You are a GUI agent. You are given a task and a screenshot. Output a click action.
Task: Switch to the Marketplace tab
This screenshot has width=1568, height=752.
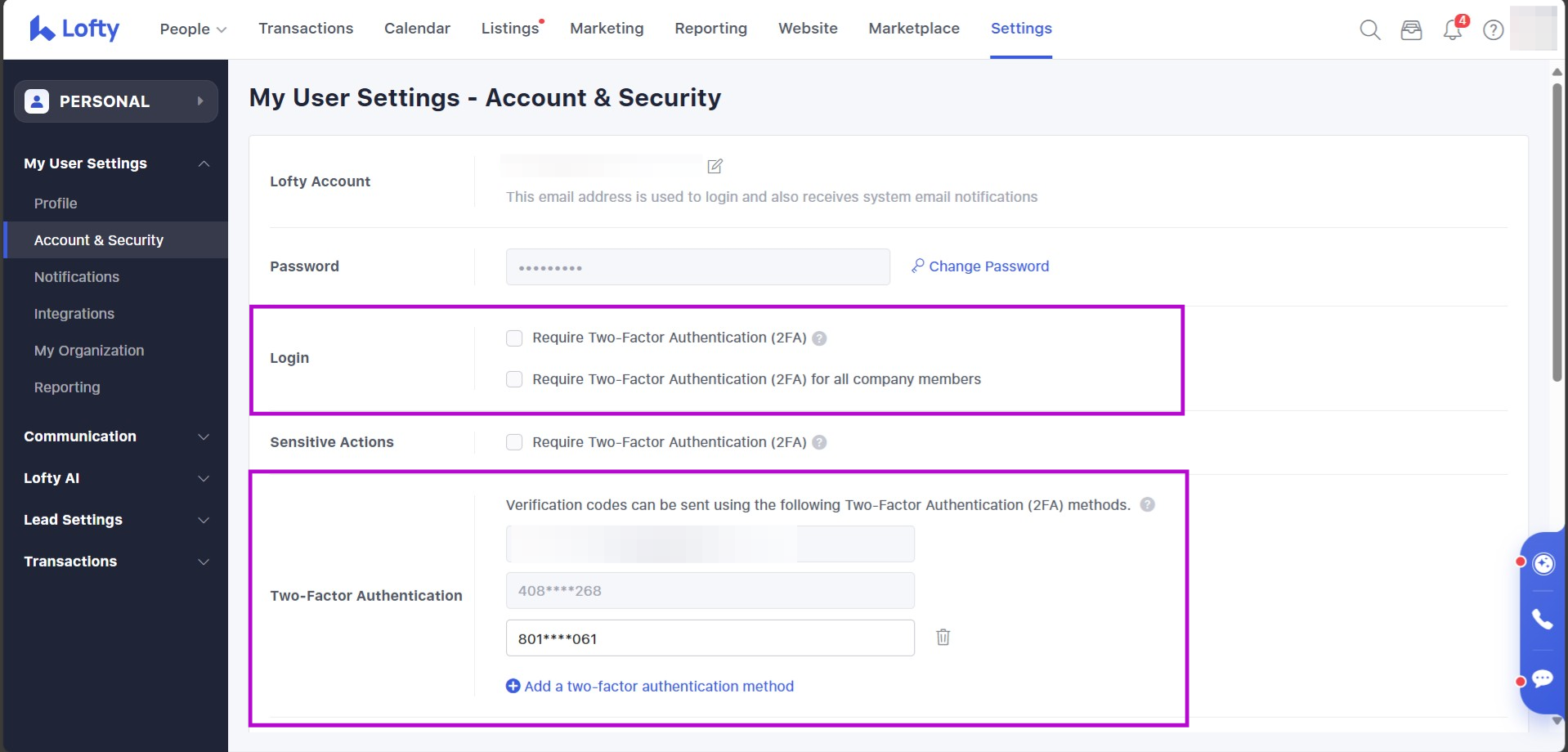click(x=913, y=29)
